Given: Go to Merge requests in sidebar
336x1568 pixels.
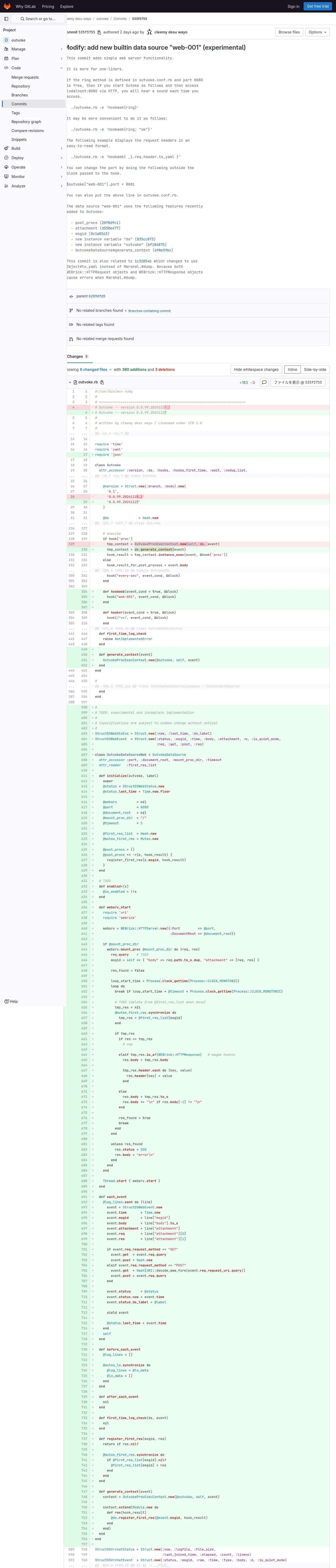Looking at the screenshot, I should [x=33, y=77].
